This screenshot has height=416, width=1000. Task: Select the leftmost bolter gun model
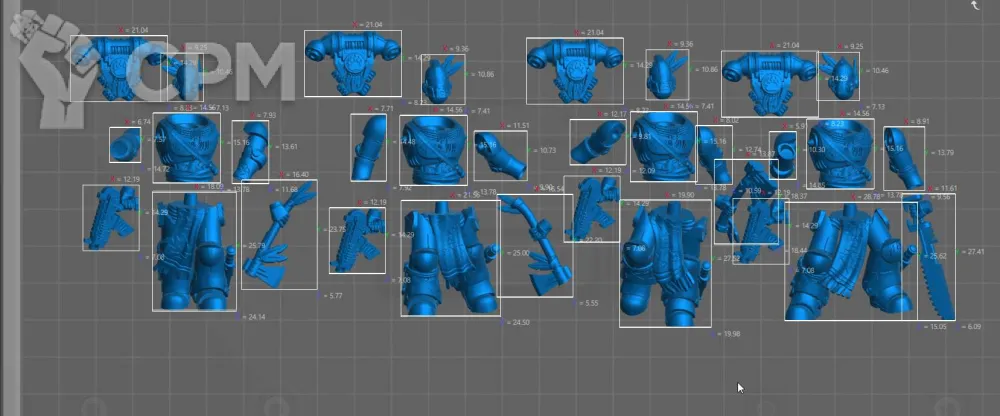[x=110, y=217]
